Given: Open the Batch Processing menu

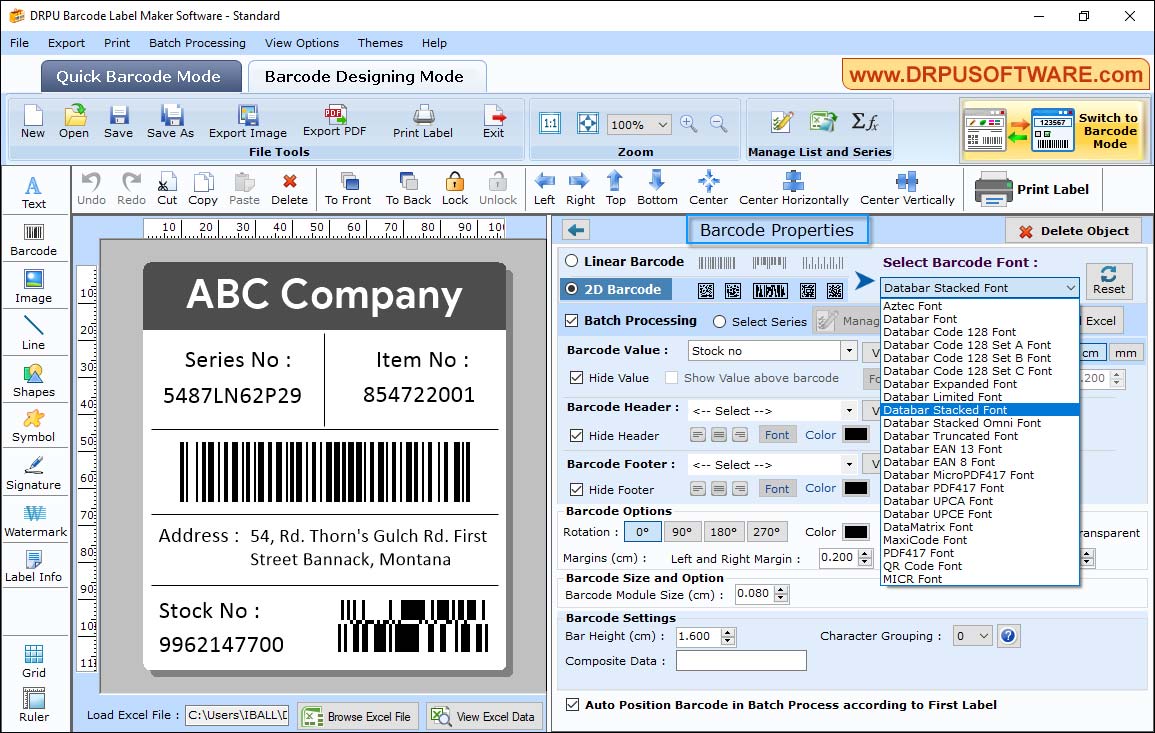Looking at the screenshot, I should (197, 43).
